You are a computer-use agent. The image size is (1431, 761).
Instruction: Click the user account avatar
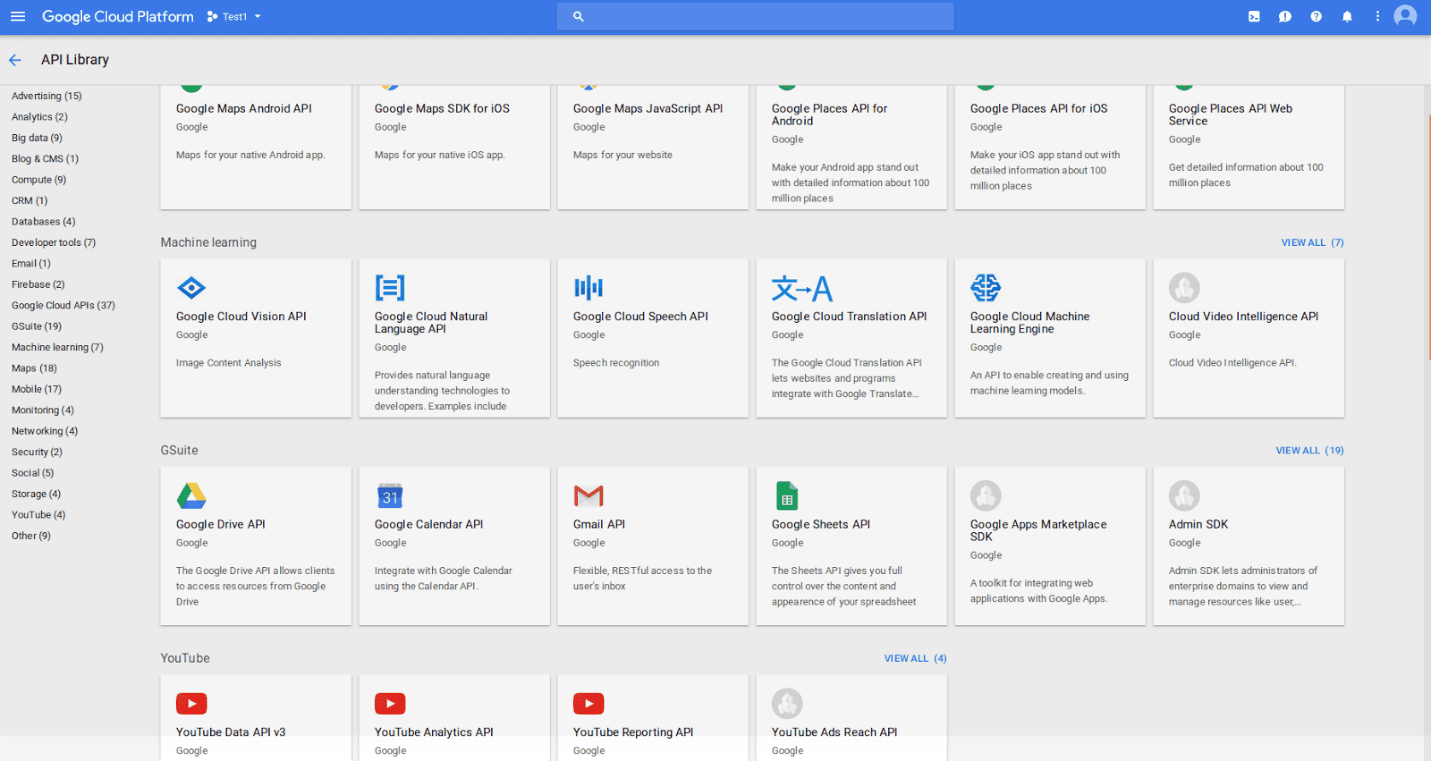[1405, 16]
